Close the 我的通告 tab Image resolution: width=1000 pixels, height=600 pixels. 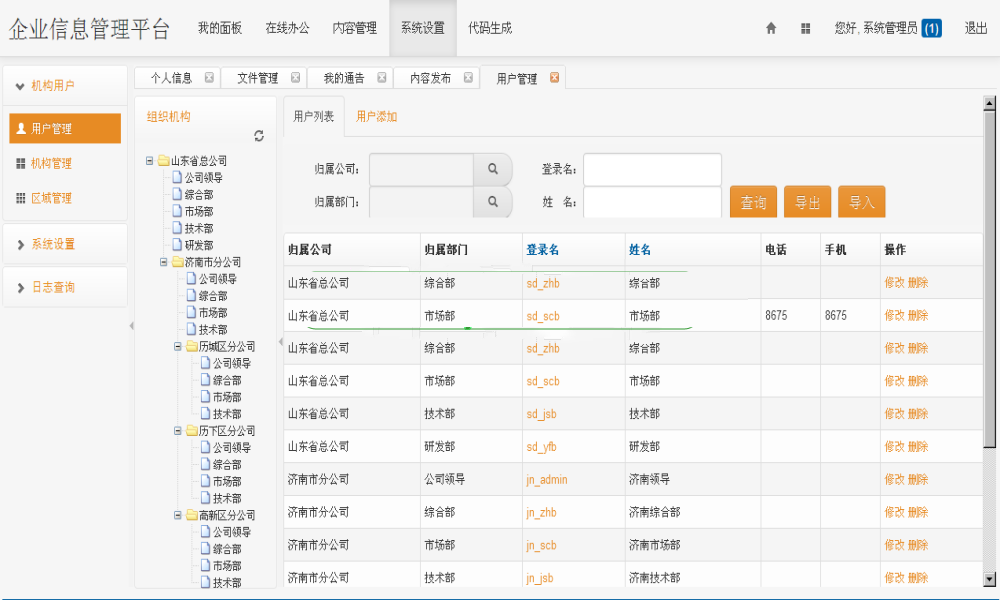click(x=381, y=77)
